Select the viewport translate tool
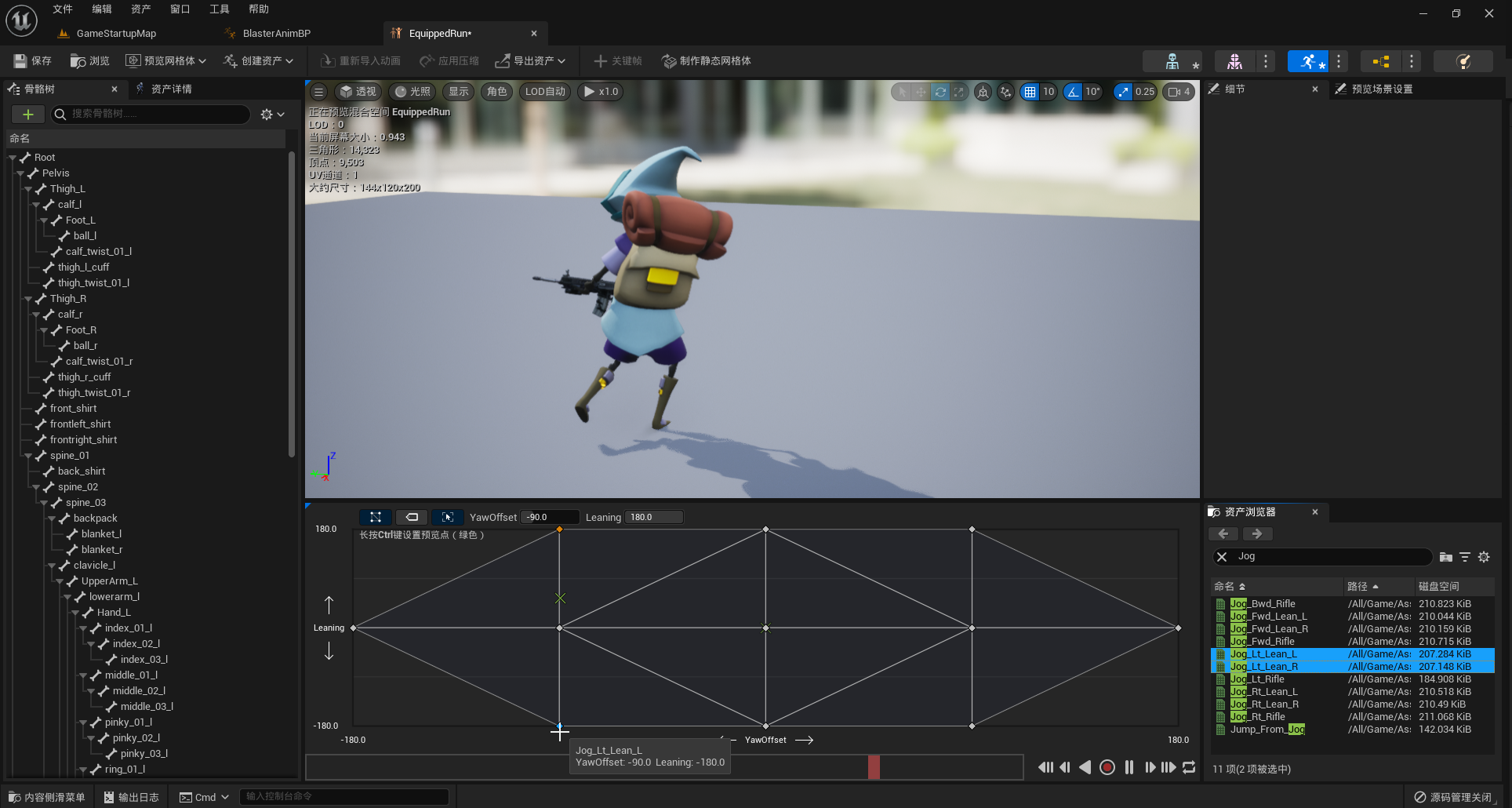The image size is (1512, 808). click(921, 92)
